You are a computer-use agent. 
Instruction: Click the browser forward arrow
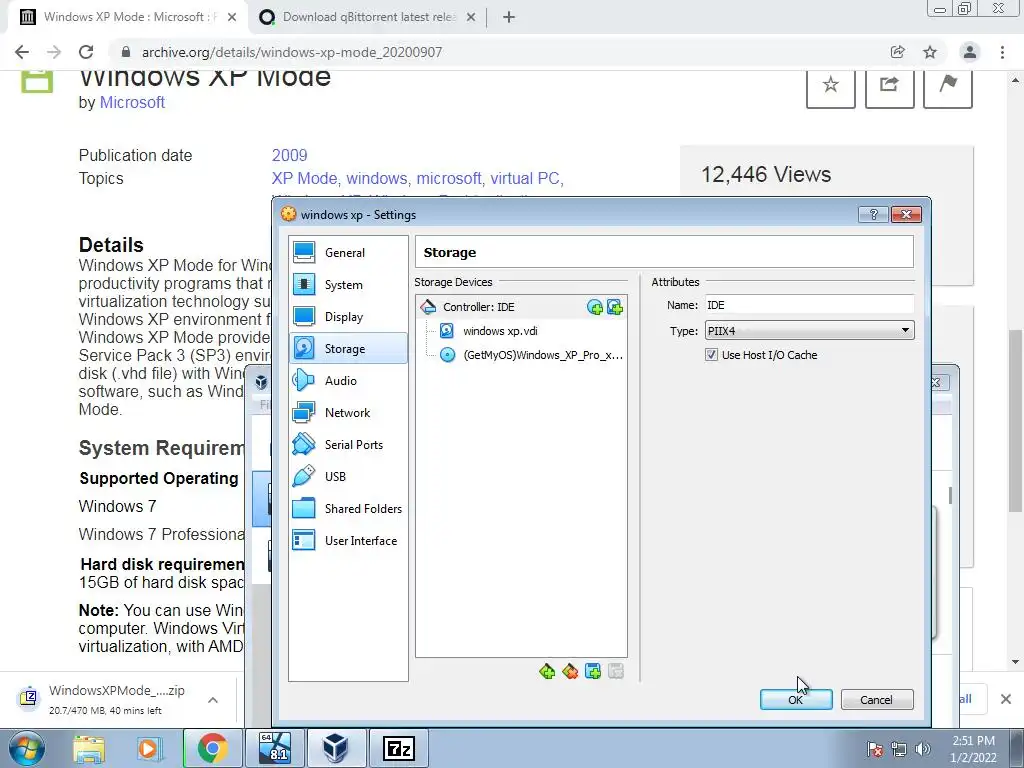(54, 52)
